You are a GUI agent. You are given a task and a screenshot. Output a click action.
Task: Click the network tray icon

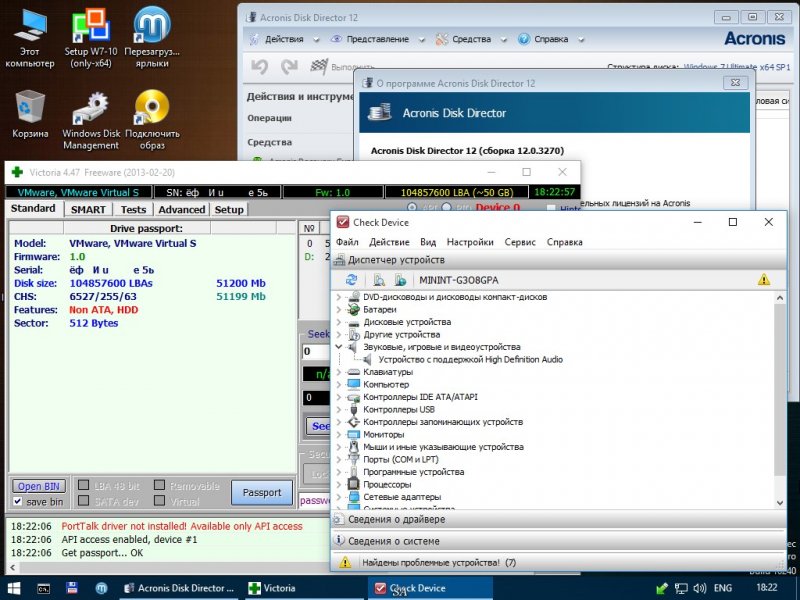681,588
